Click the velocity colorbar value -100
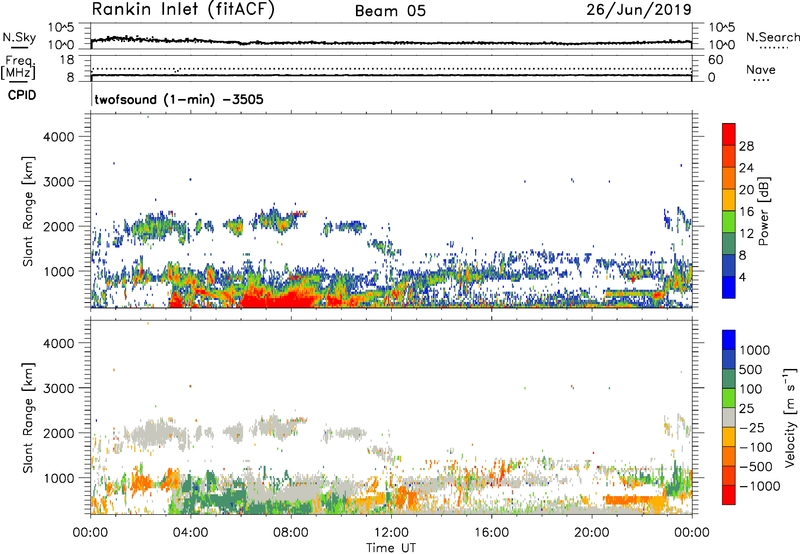Viewport: 800px width, 554px height. point(755,447)
